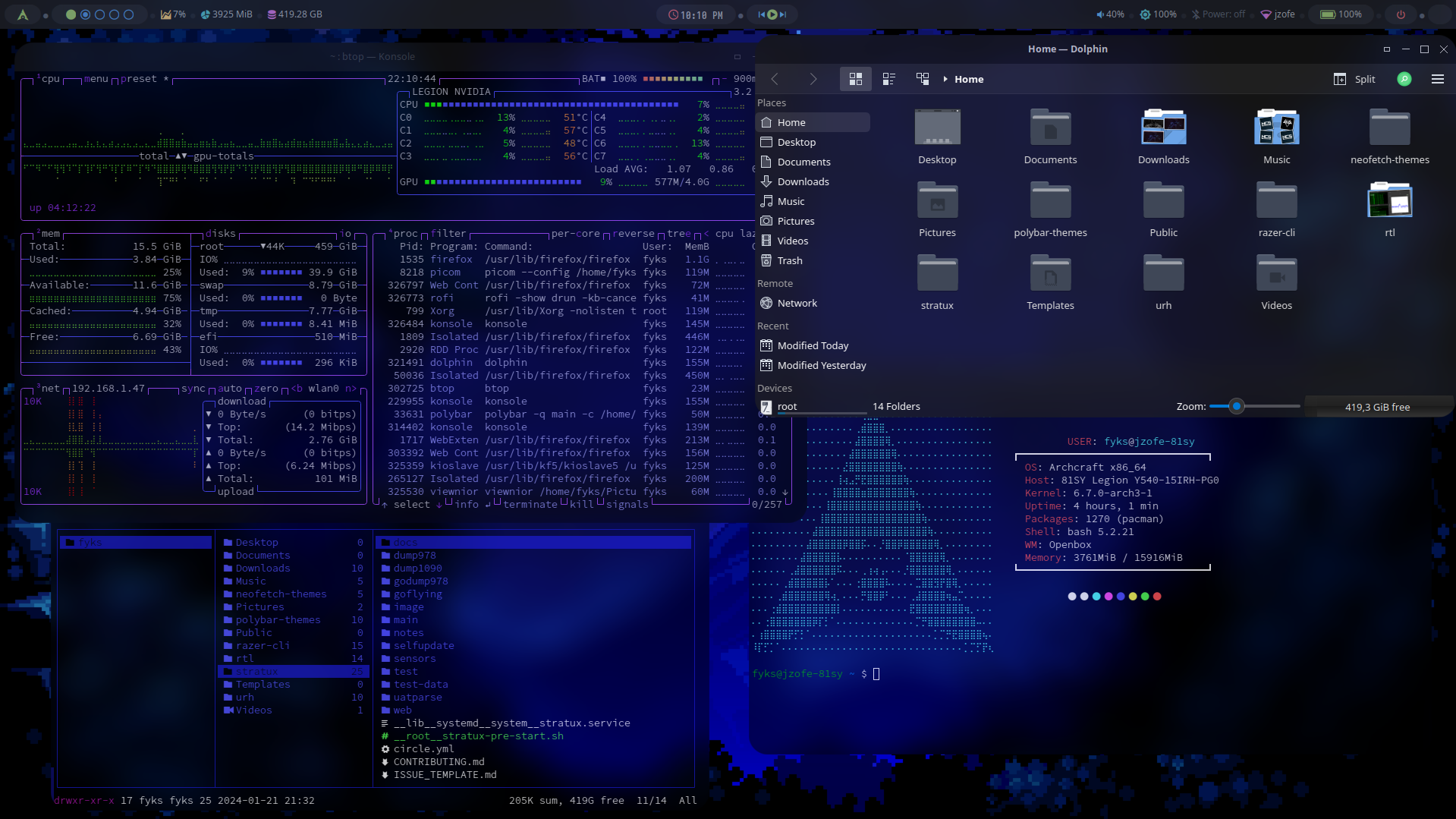Switch Dolphin to Compact view mode
This screenshot has height=819, width=1456.
pos(889,79)
